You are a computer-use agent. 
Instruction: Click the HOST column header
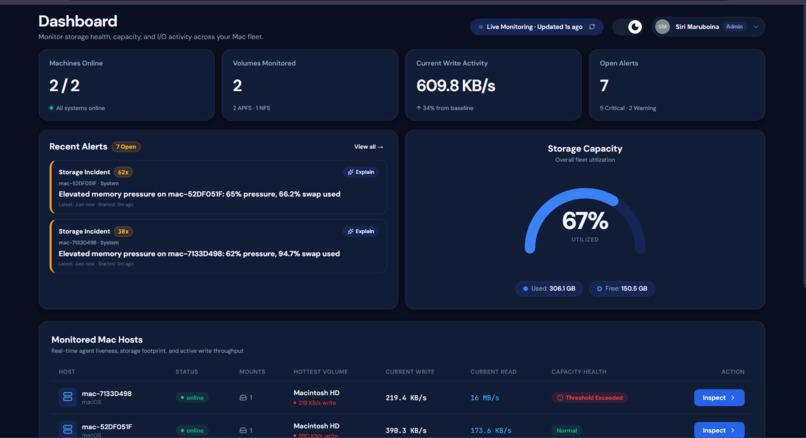pyautogui.click(x=67, y=372)
